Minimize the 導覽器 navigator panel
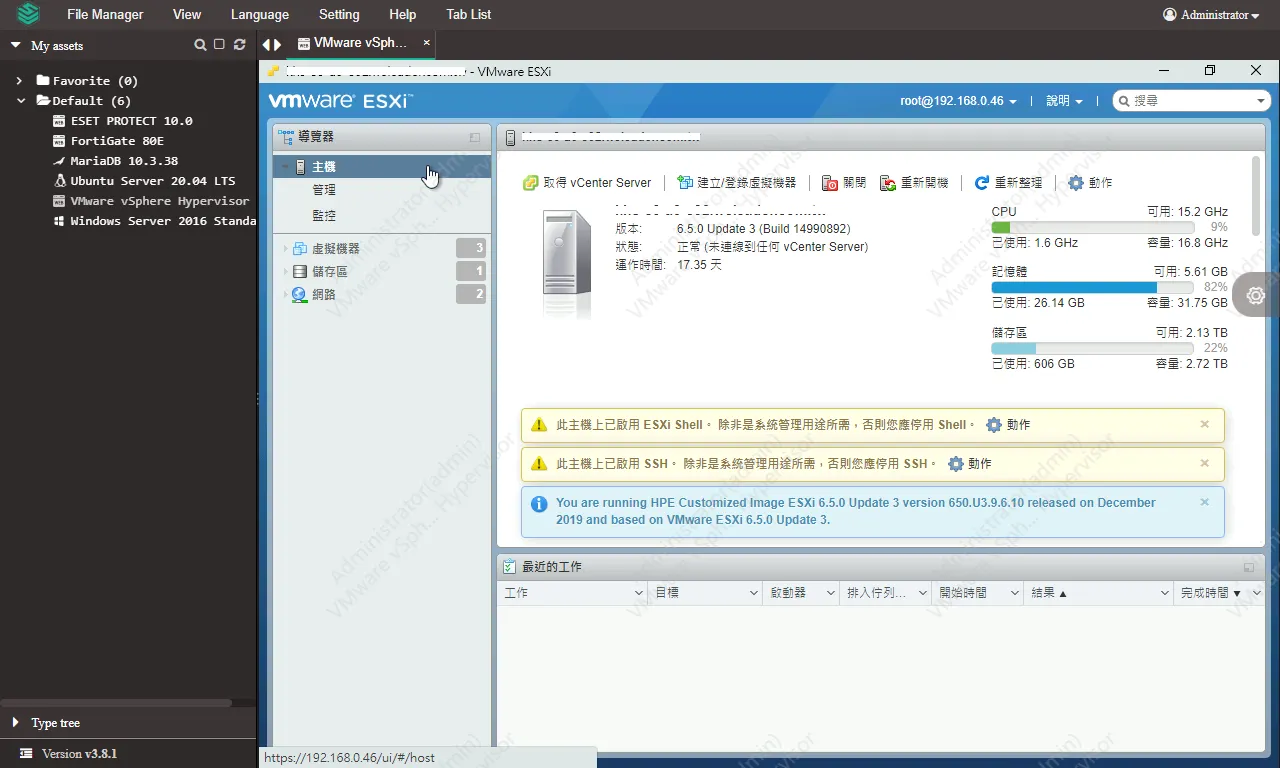The height and width of the screenshot is (768, 1280). coord(475,137)
